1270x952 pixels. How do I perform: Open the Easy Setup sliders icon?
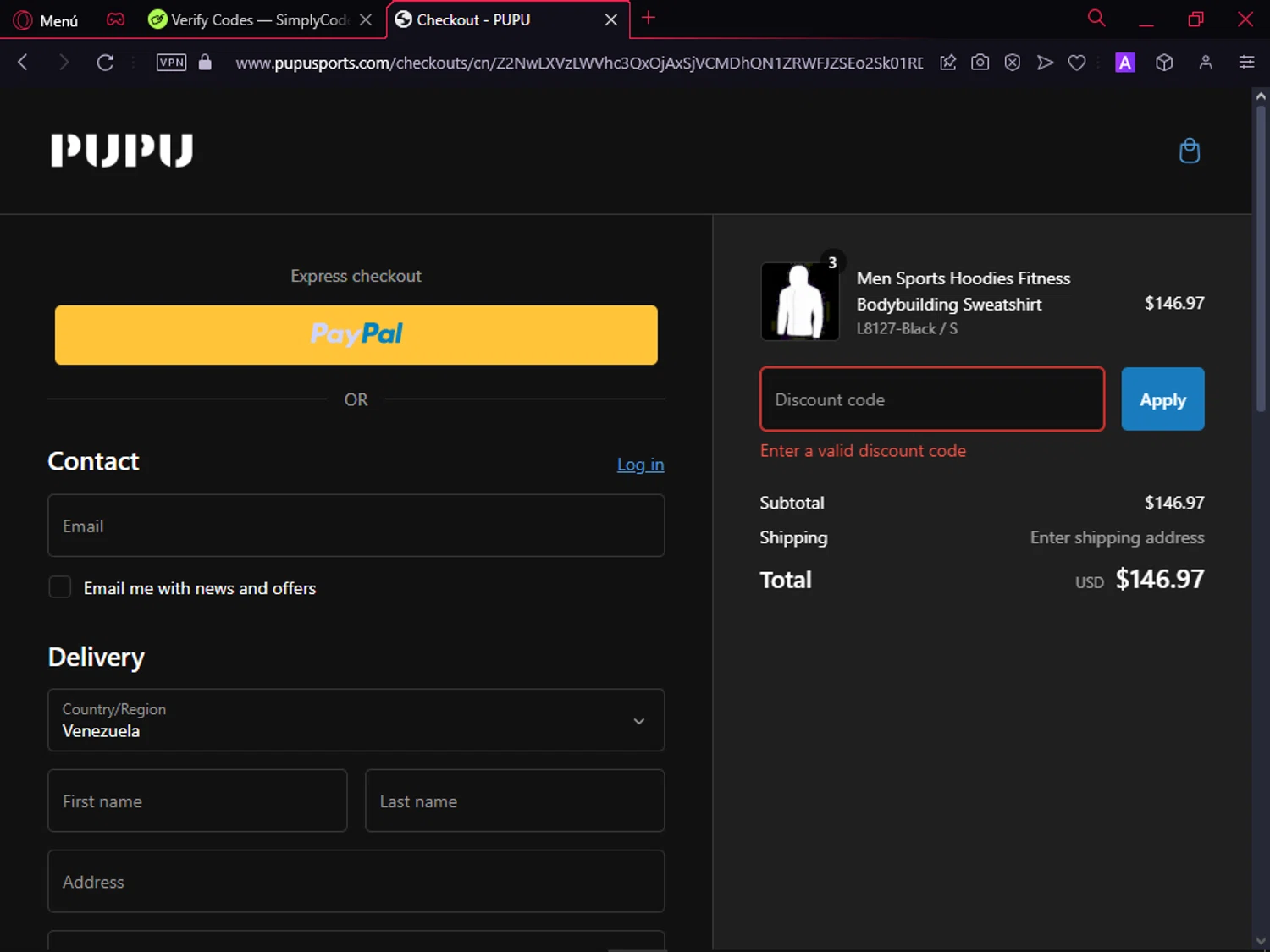[x=1246, y=62]
